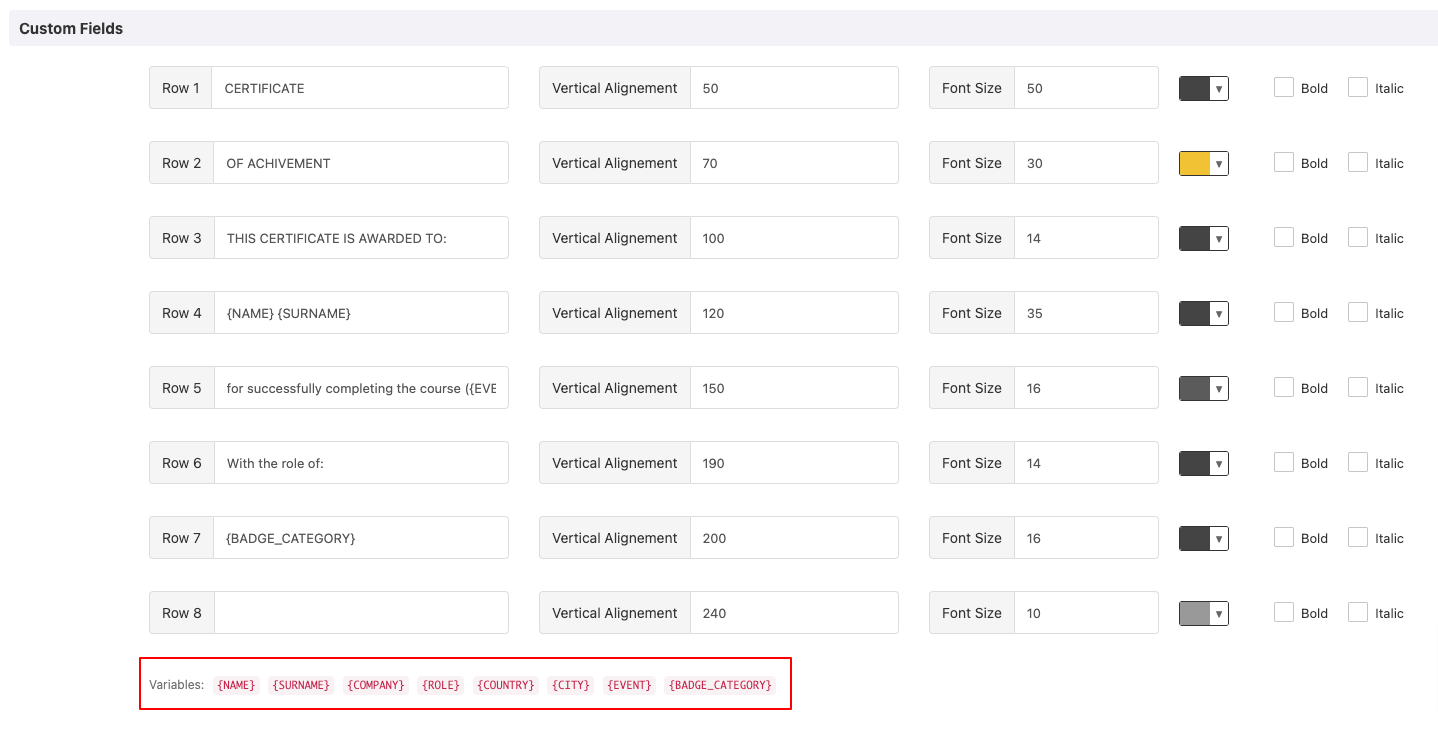Enable Italic for Row 5
1438x731 pixels.
(1358, 387)
